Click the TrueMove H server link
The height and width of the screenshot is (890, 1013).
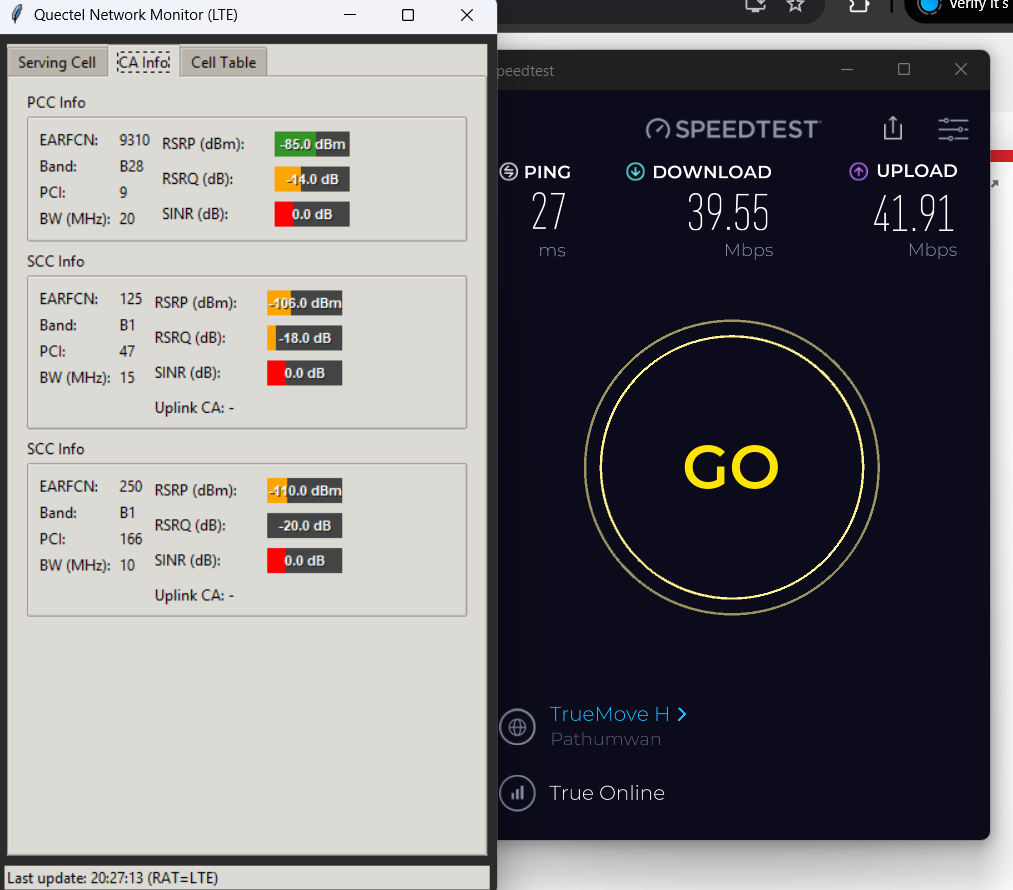609,714
